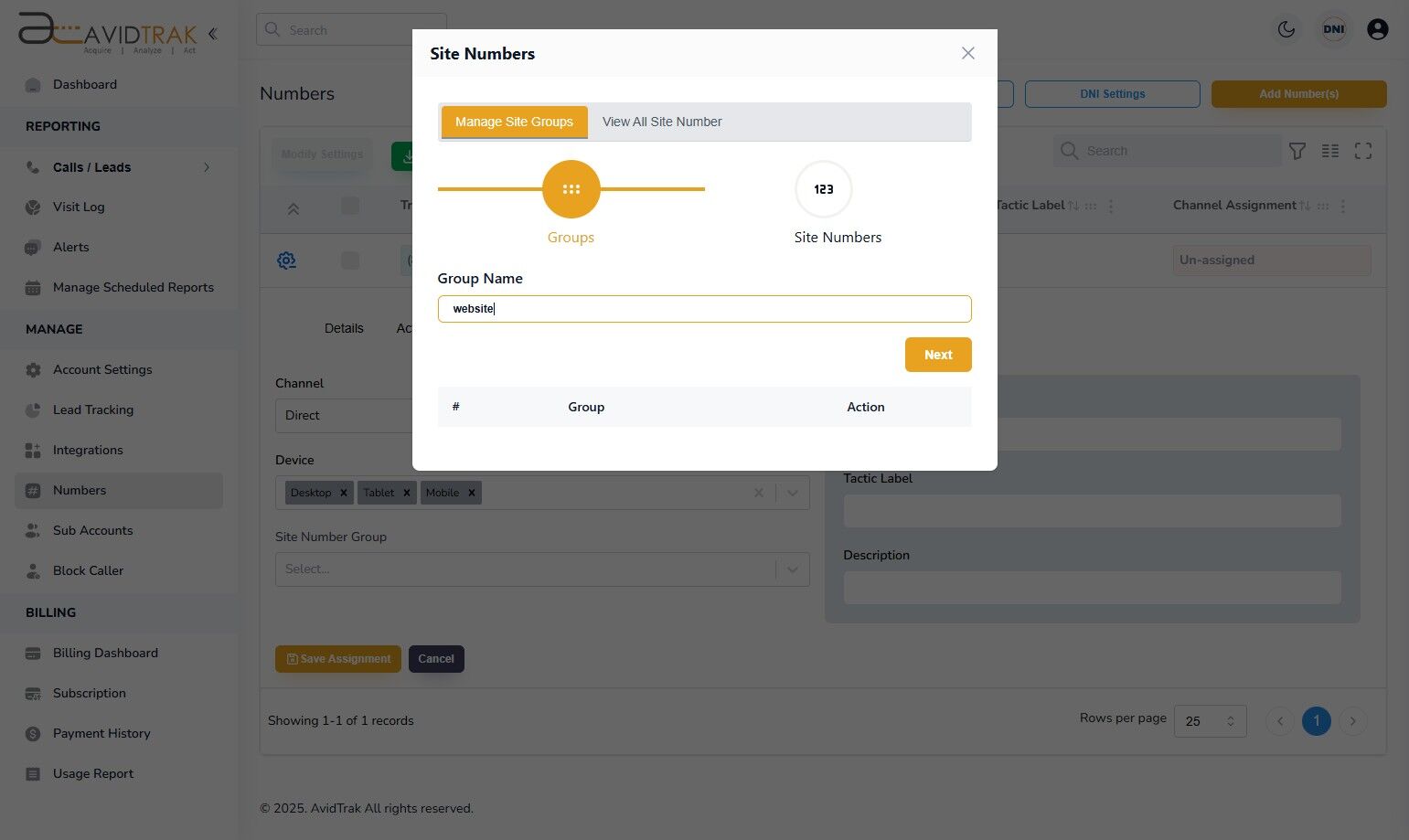Screen dimensions: 1409x840
Task: Open the Device selection dropdown
Action: click(792, 493)
